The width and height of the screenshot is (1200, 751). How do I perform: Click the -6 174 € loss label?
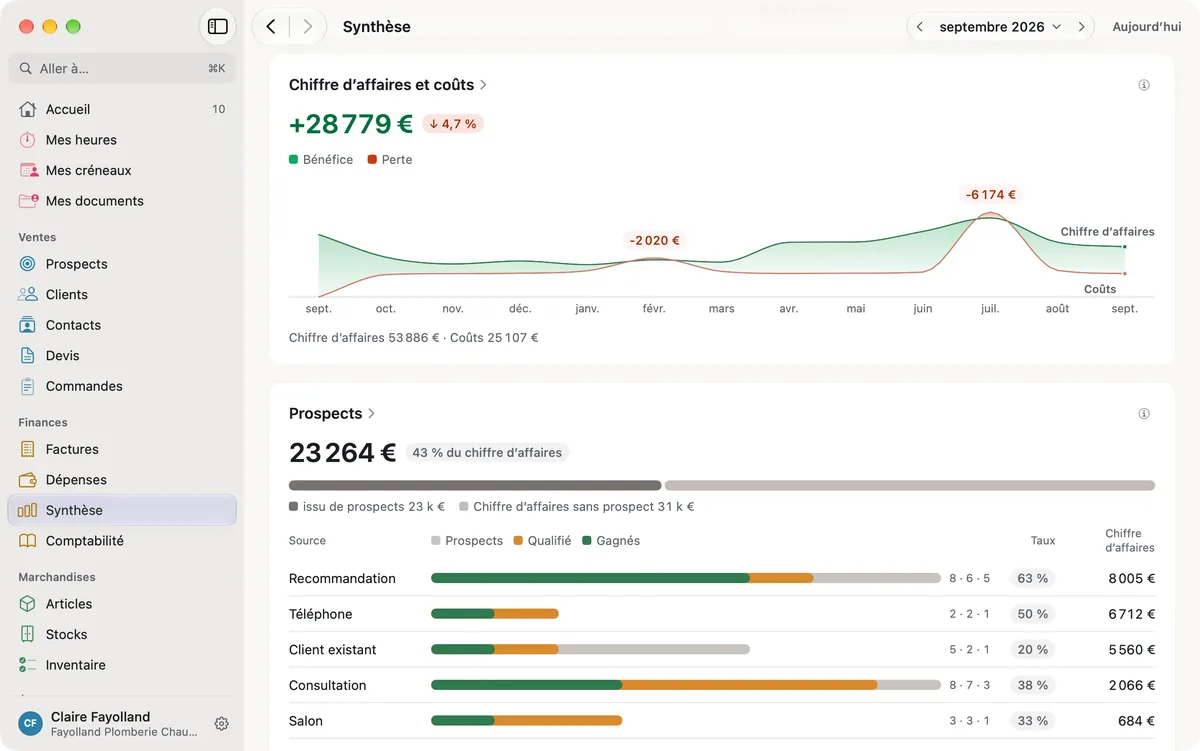(991, 195)
